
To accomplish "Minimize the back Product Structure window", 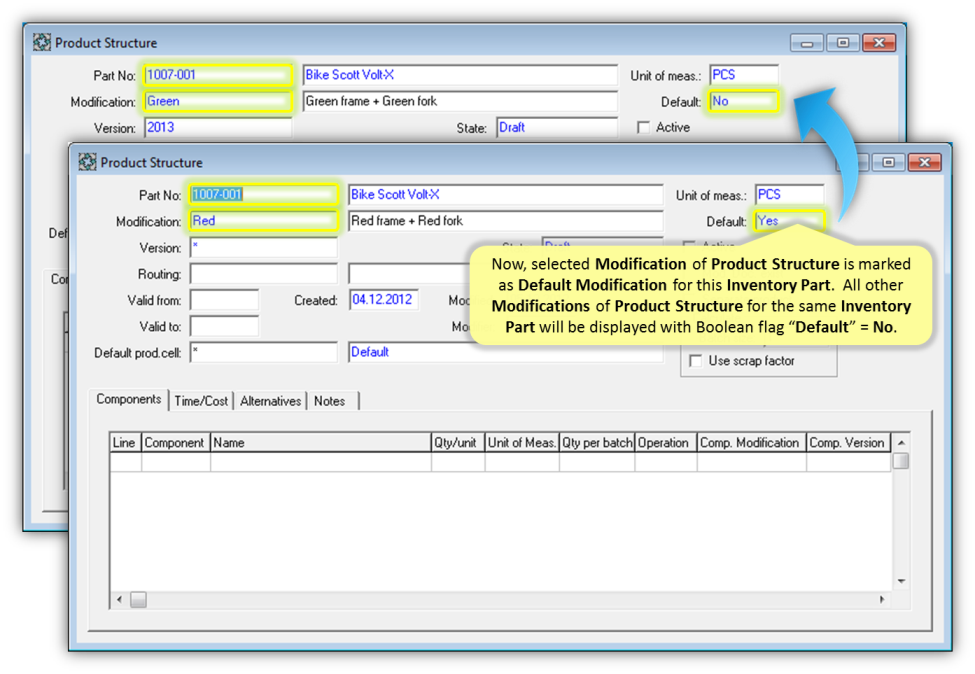I will pyautogui.click(x=806, y=43).
